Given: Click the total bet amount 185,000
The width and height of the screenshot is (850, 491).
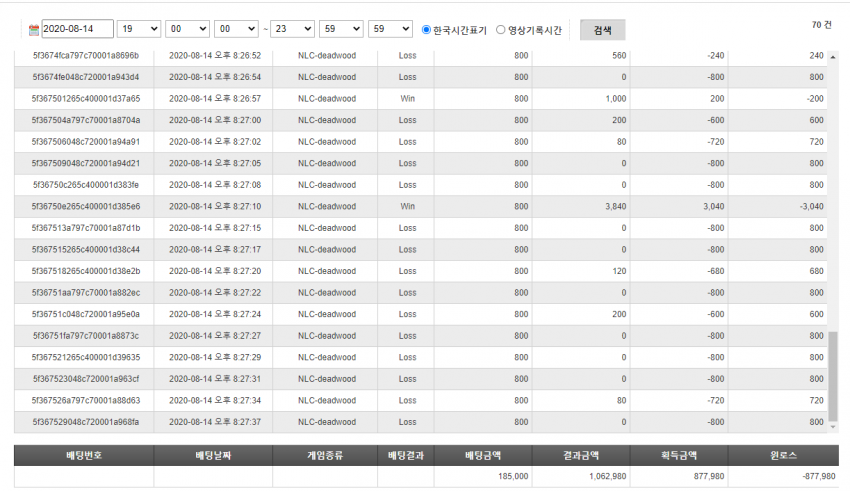Looking at the screenshot, I should [x=513, y=476].
